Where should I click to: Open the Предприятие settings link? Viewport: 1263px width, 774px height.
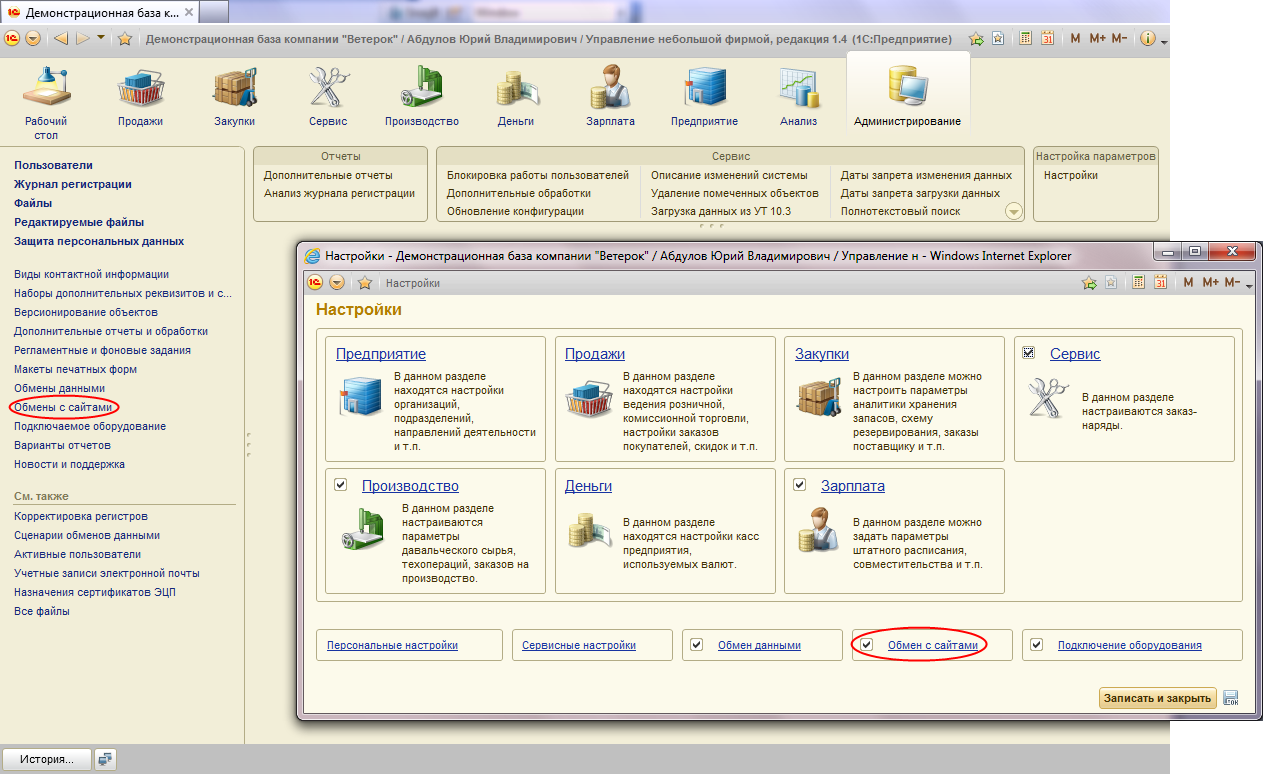(x=381, y=354)
